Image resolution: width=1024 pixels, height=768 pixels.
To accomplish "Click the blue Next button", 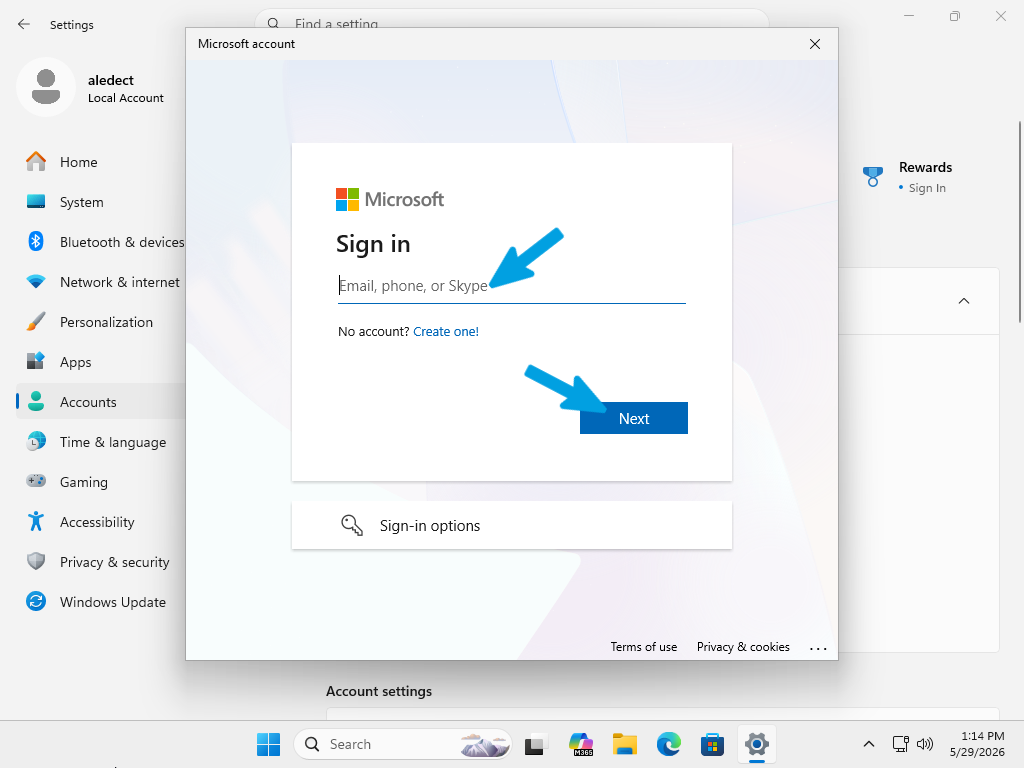I will point(633,418).
